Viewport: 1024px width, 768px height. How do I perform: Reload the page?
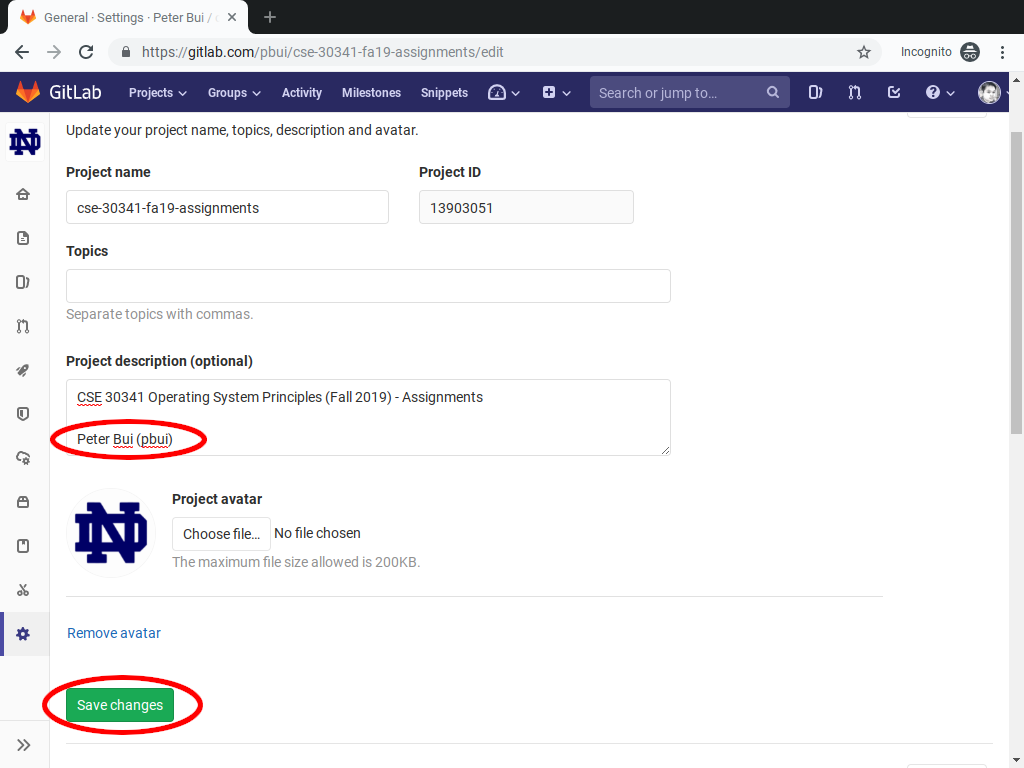pyautogui.click(x=86, y=52)
